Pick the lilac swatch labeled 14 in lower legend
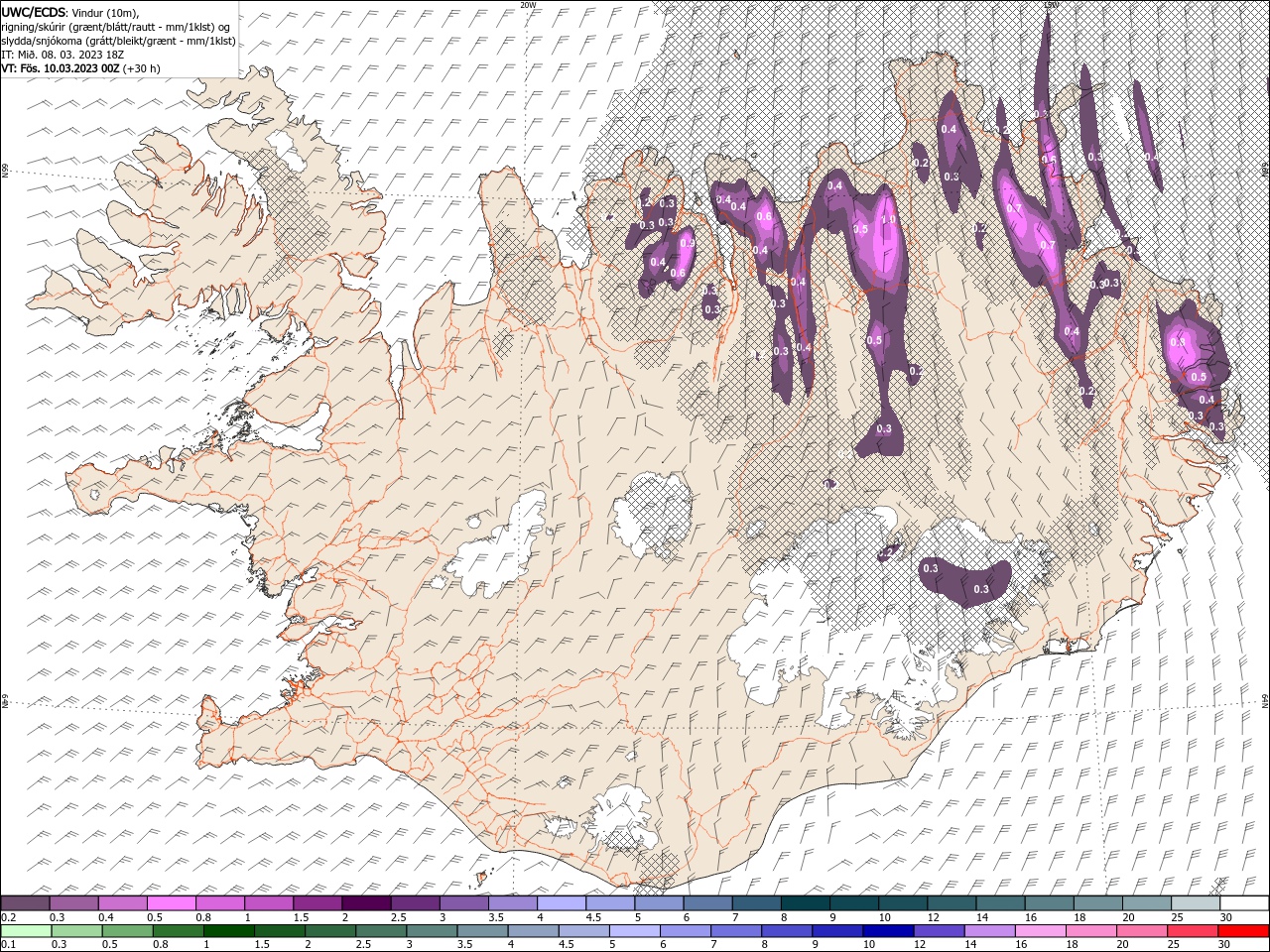Viewport: 1270px width, 952px height. pyautogui.click(x=988, y=931)
